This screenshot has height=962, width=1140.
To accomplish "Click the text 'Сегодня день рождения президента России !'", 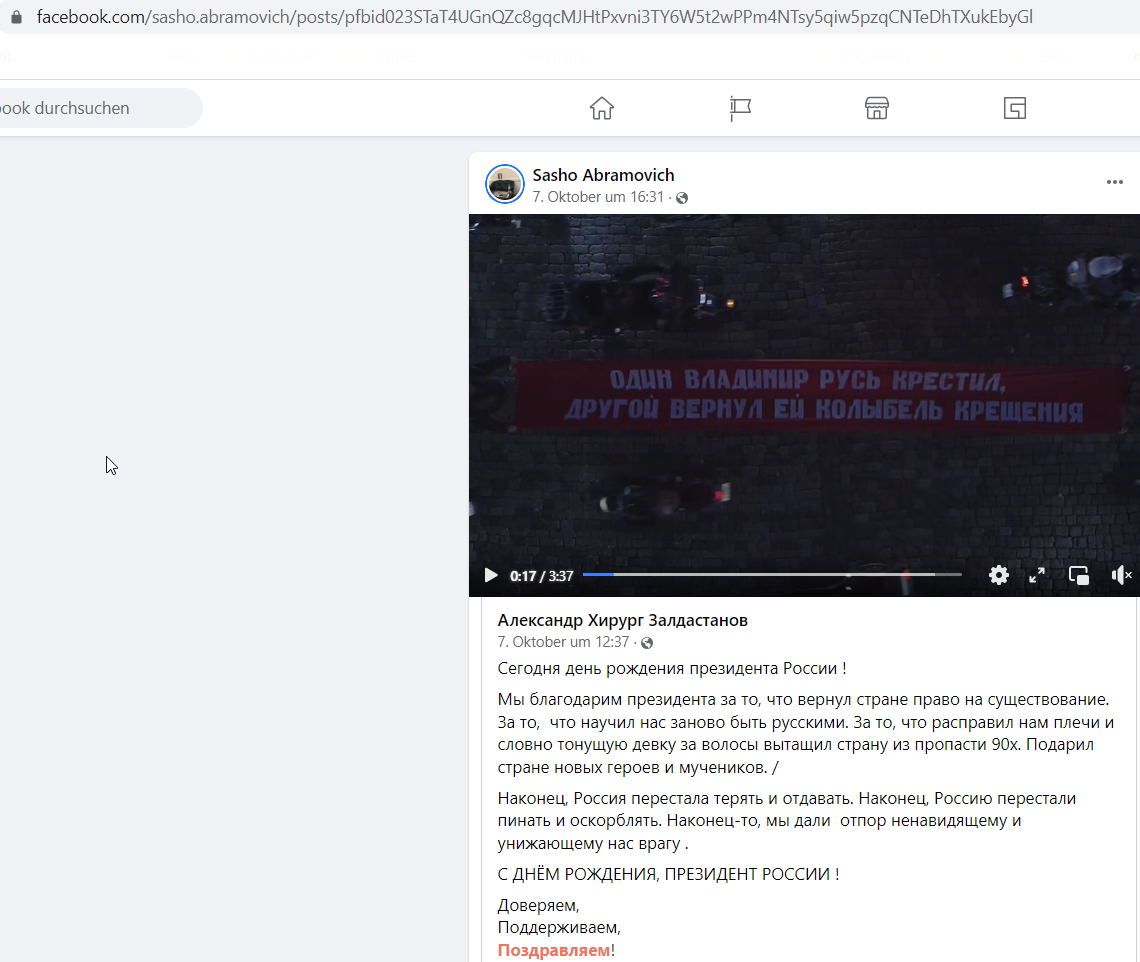I will tap(672, 668).
